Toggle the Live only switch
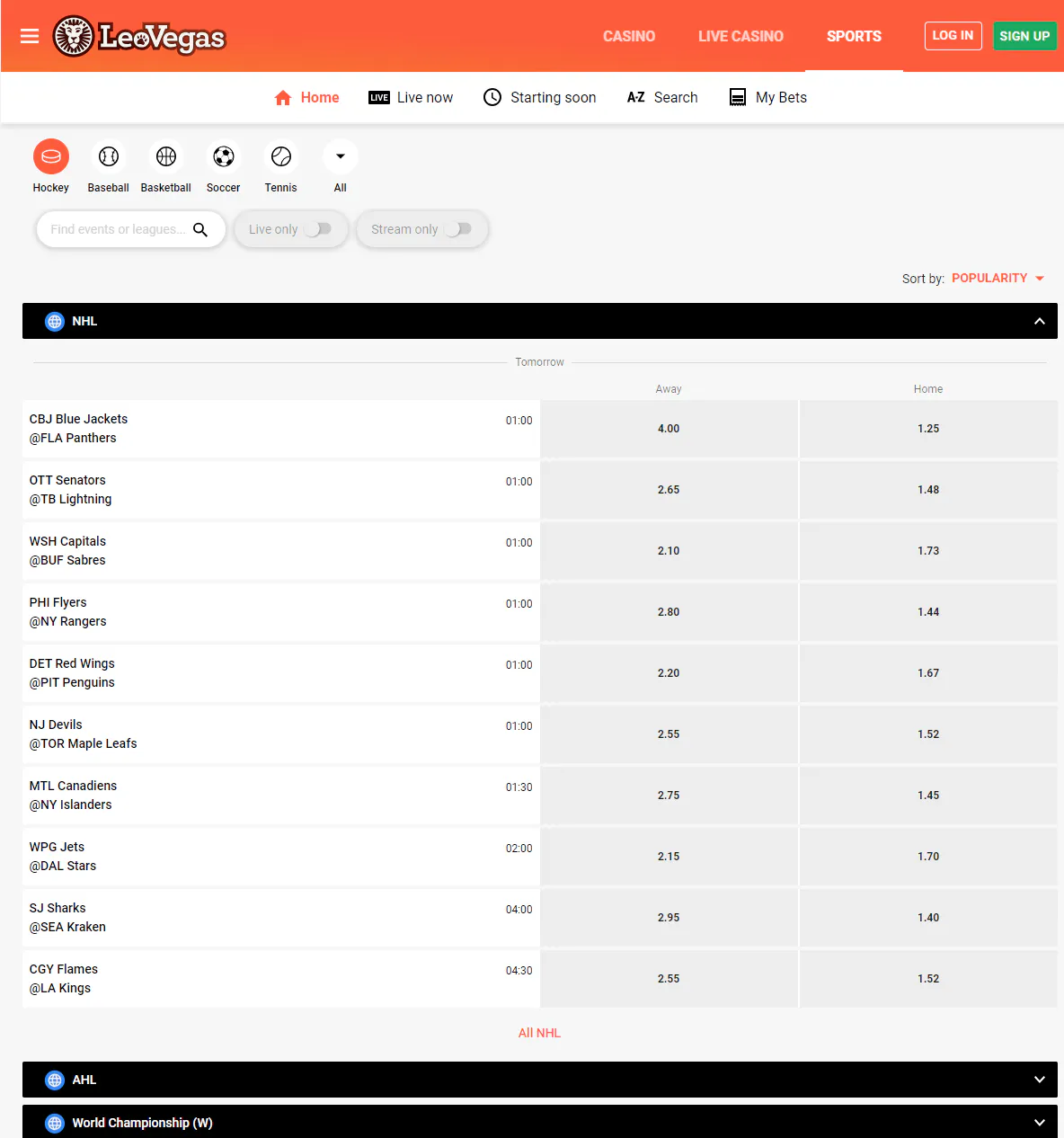 click(x=317, y=229)
